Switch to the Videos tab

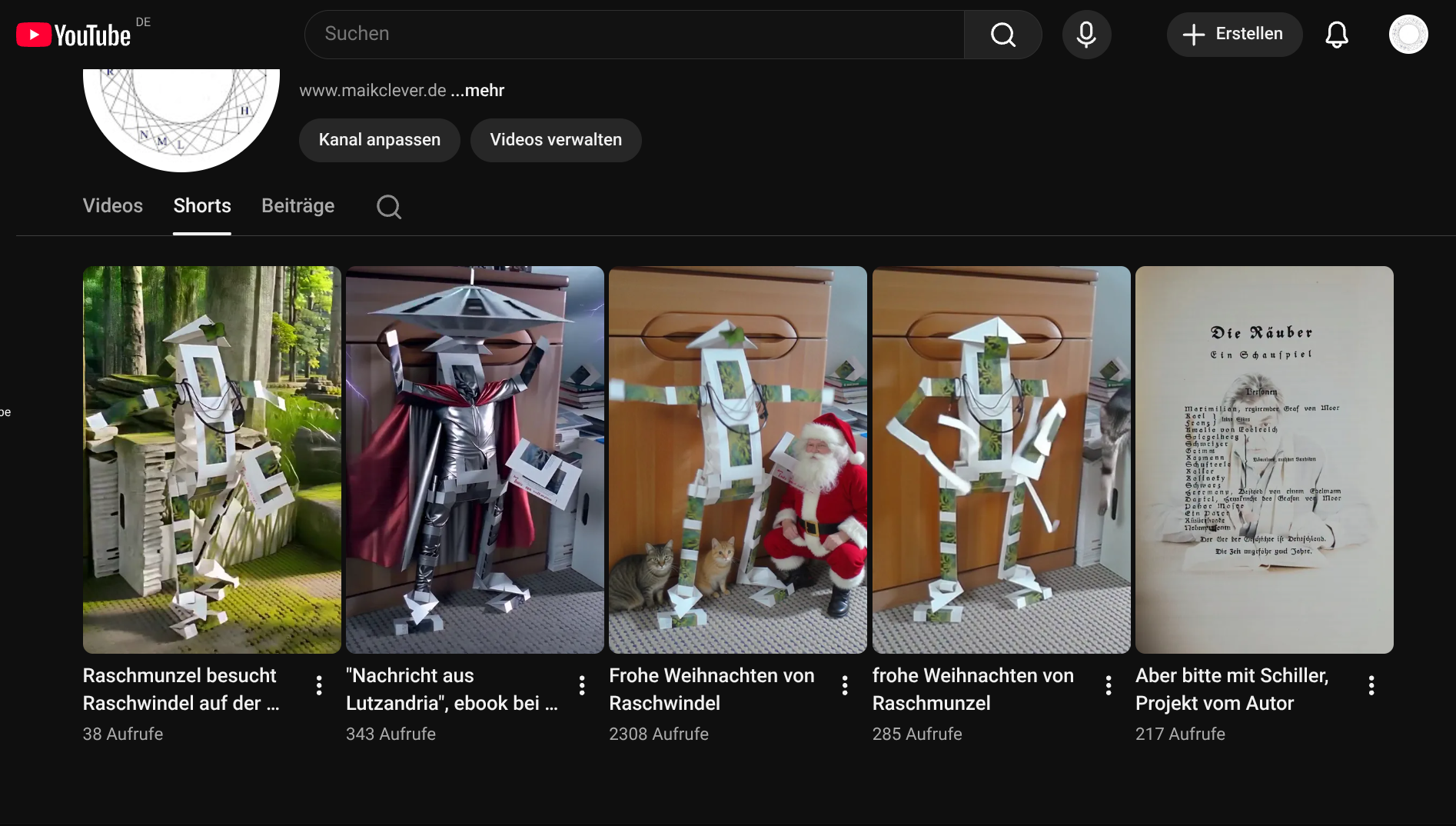pyautogui.click(x=113, y=206)
